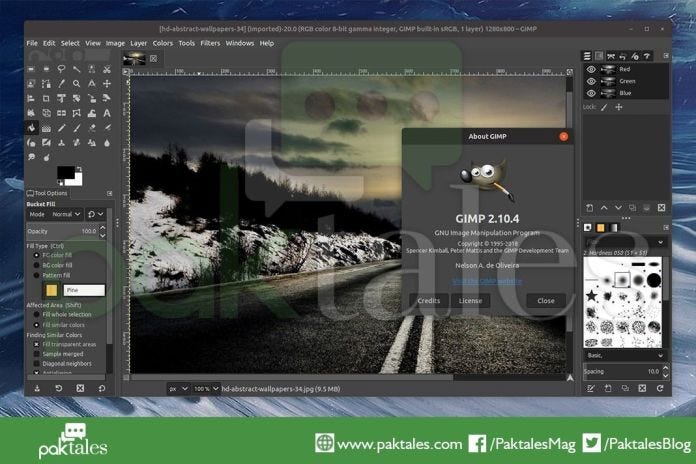Open the Tool Options tab menu
Viewport: 696px width, 464px height.
[110, 194]
